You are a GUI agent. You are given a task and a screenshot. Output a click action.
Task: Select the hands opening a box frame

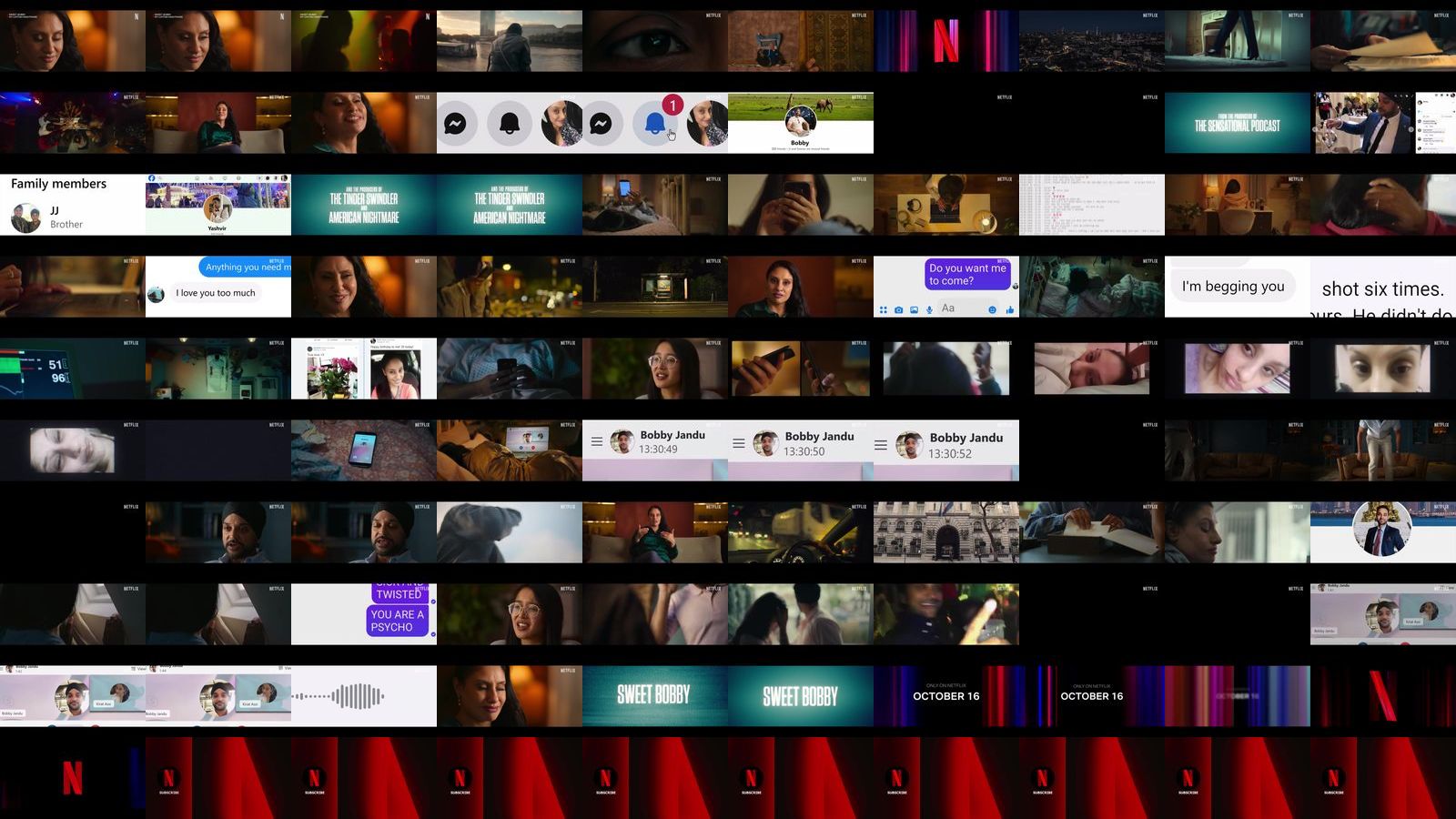(x=1092, y=532)
